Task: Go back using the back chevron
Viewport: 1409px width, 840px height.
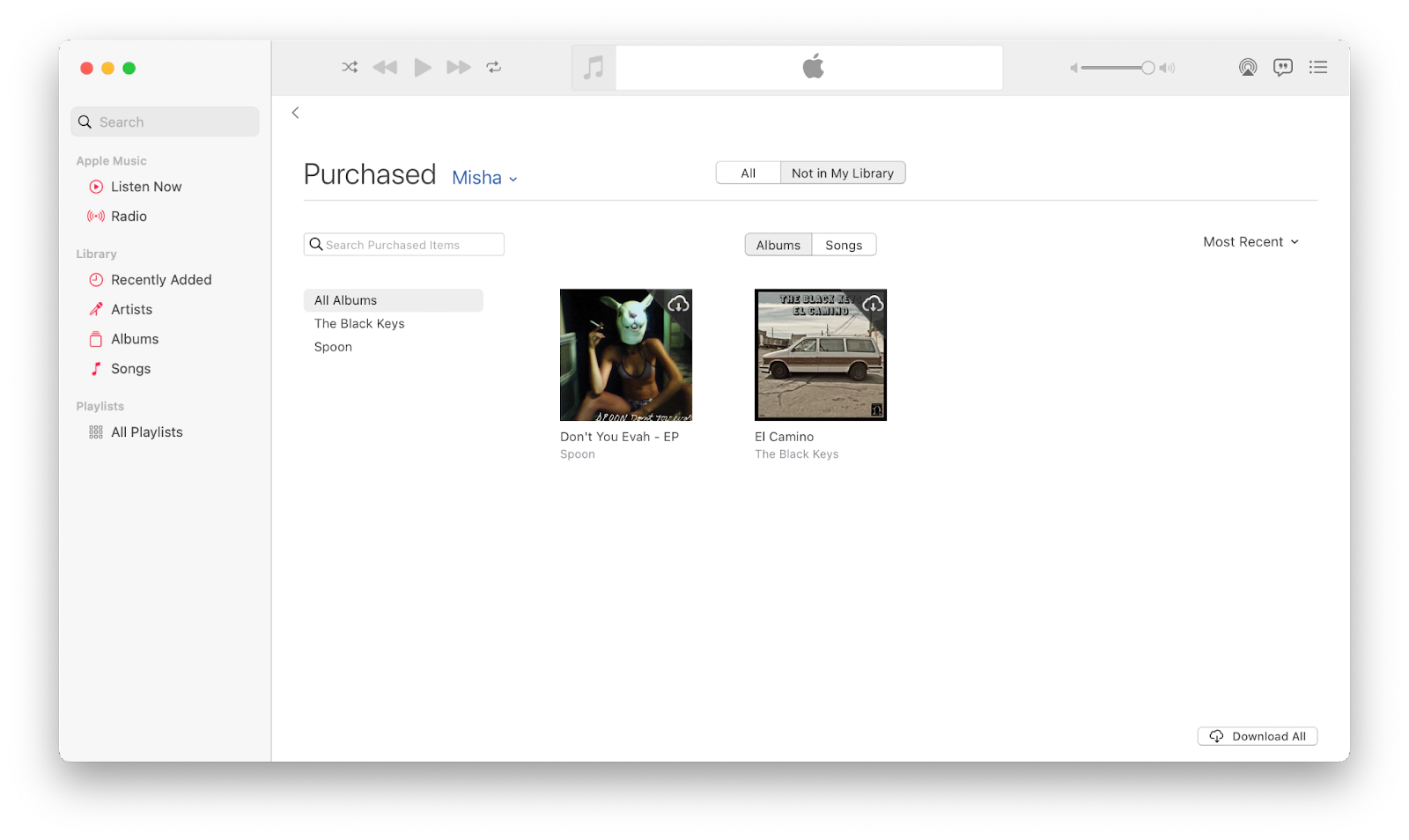Action: 296,113
